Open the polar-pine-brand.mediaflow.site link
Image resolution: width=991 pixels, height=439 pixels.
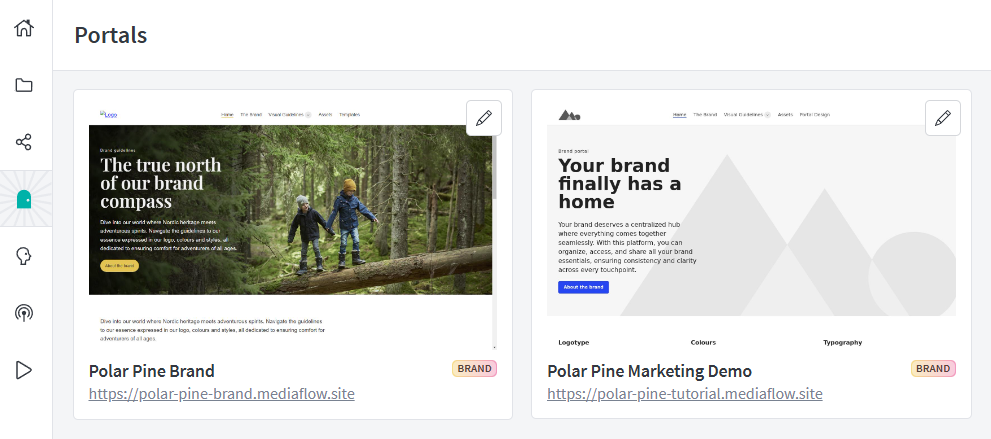[221, 394]
